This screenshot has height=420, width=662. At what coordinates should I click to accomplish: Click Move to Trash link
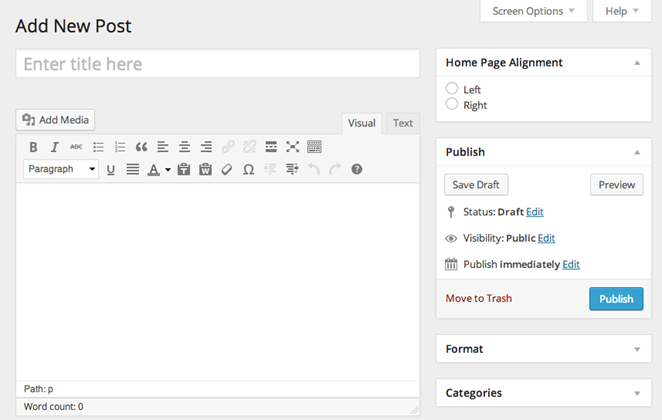click(x=479, y=298)
